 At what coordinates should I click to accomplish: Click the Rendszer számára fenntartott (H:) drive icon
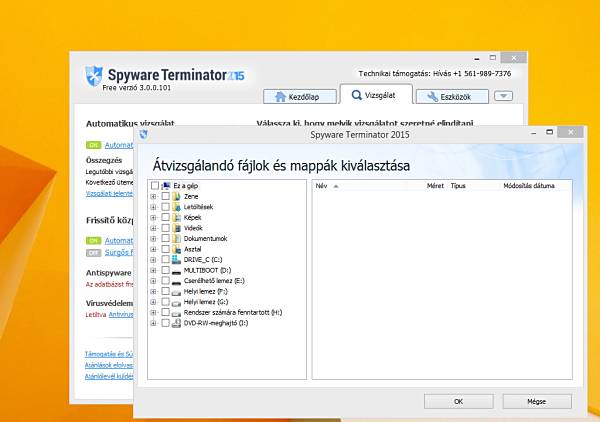pos(176,313)
